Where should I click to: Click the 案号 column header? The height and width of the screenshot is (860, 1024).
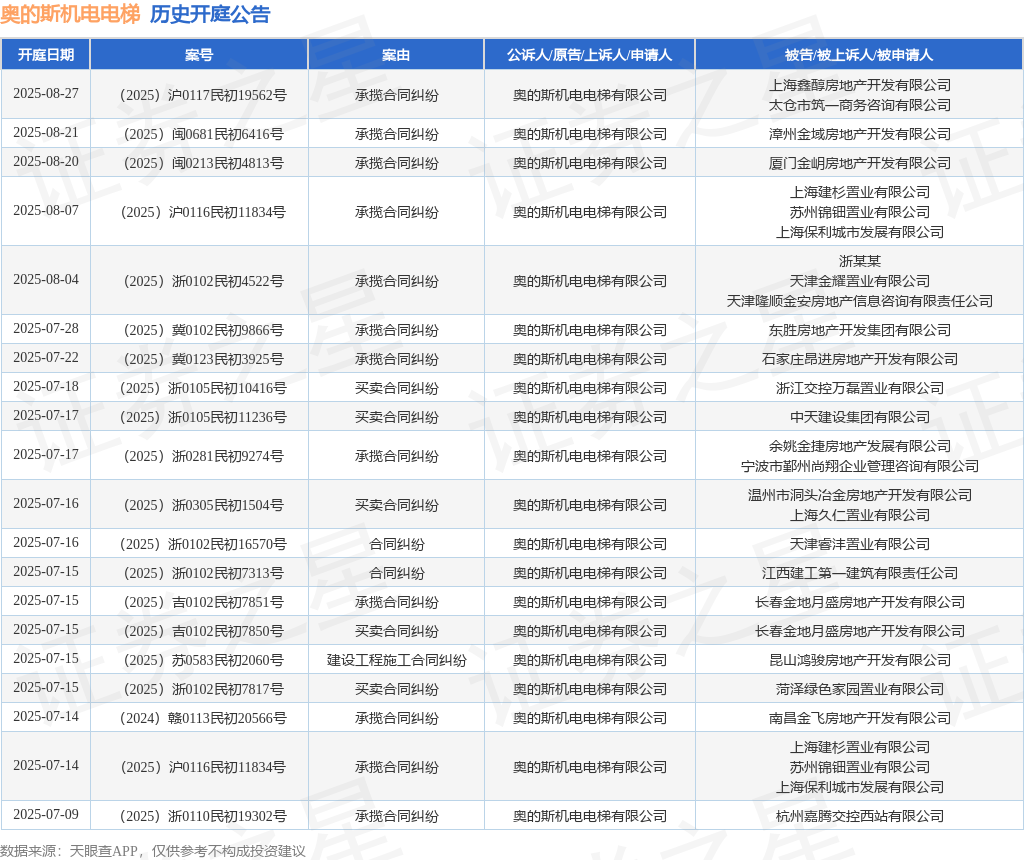pos(199,55)
